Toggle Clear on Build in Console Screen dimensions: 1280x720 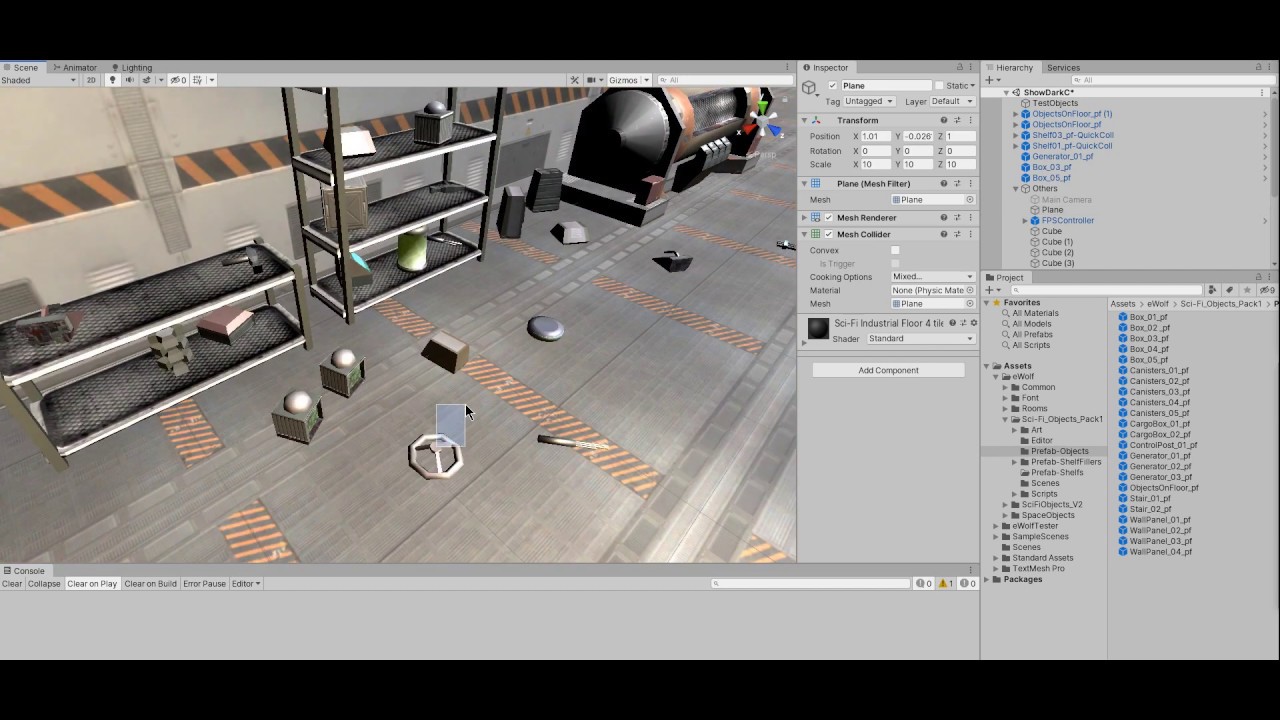coord(150,583)
